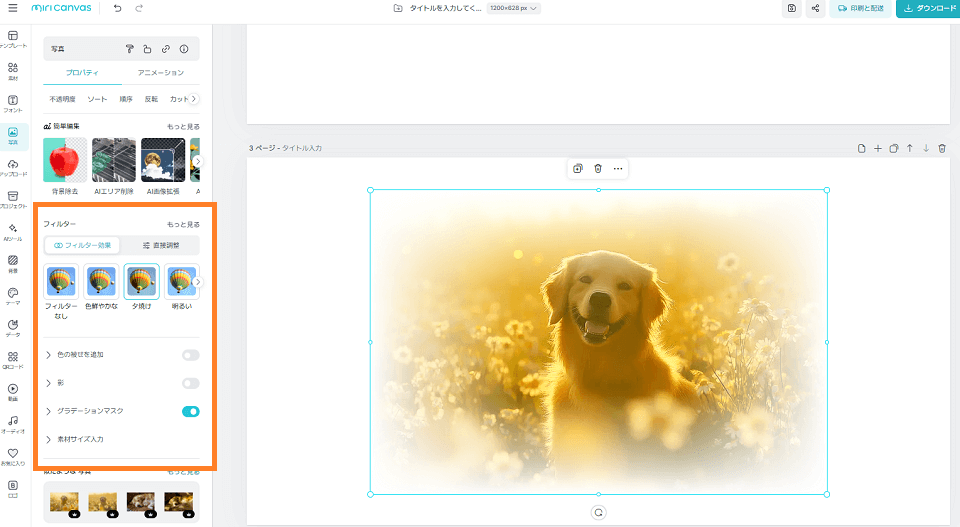This screenshot has height=527, width=960.
Task: Expand the グラデーションマスク settings chevron
Action: click(50, 411)
